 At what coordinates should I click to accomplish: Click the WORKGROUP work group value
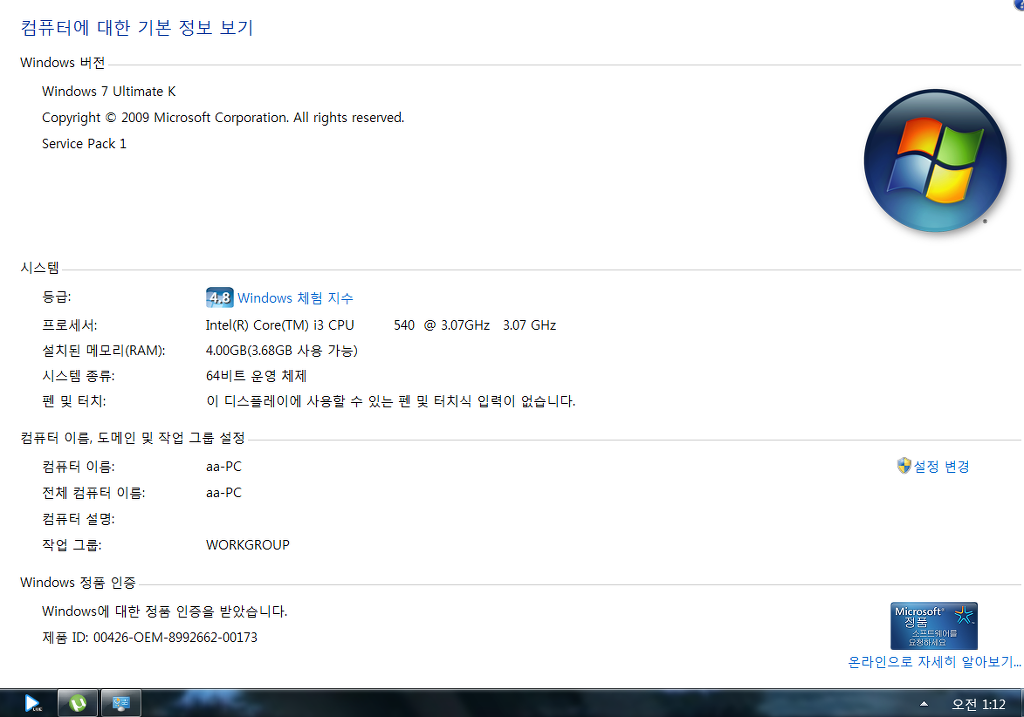pos(248,545)
